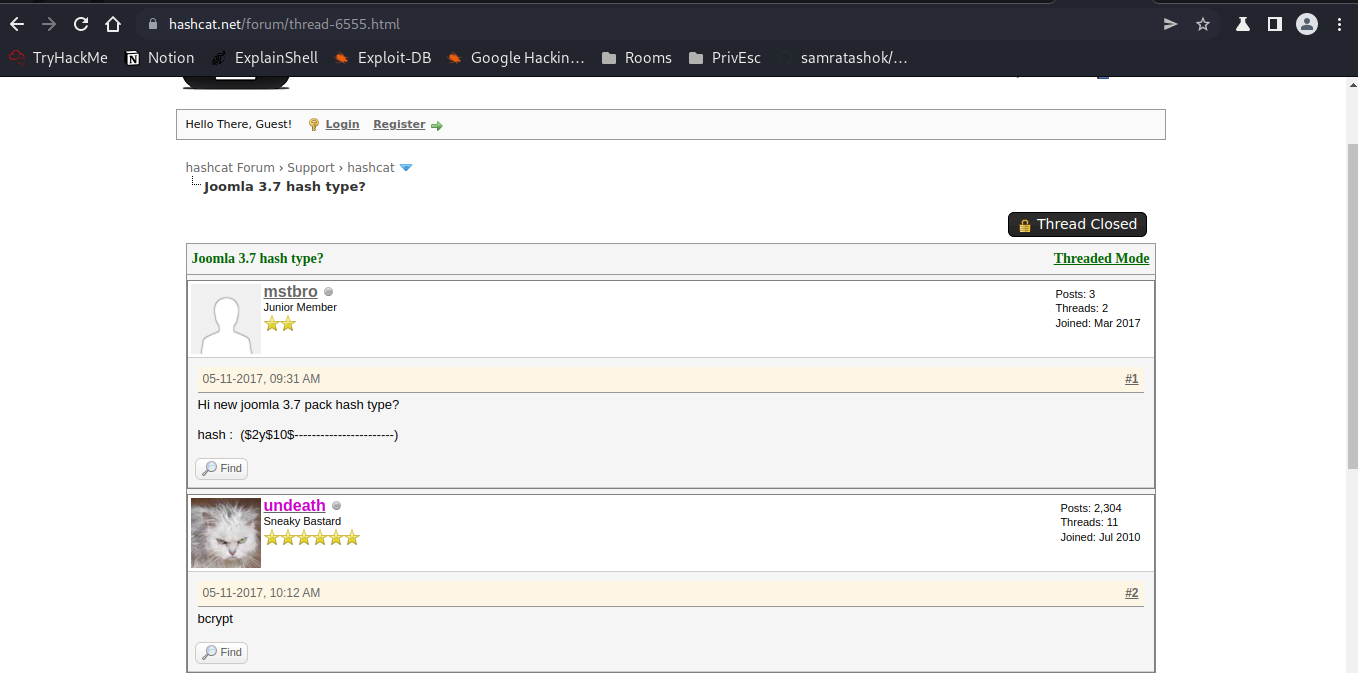Image resolution: width=1358 pixels, height=673 pixels.
Task: Go to hashcat Forum breadcrumb
Action: pos(230,167)
